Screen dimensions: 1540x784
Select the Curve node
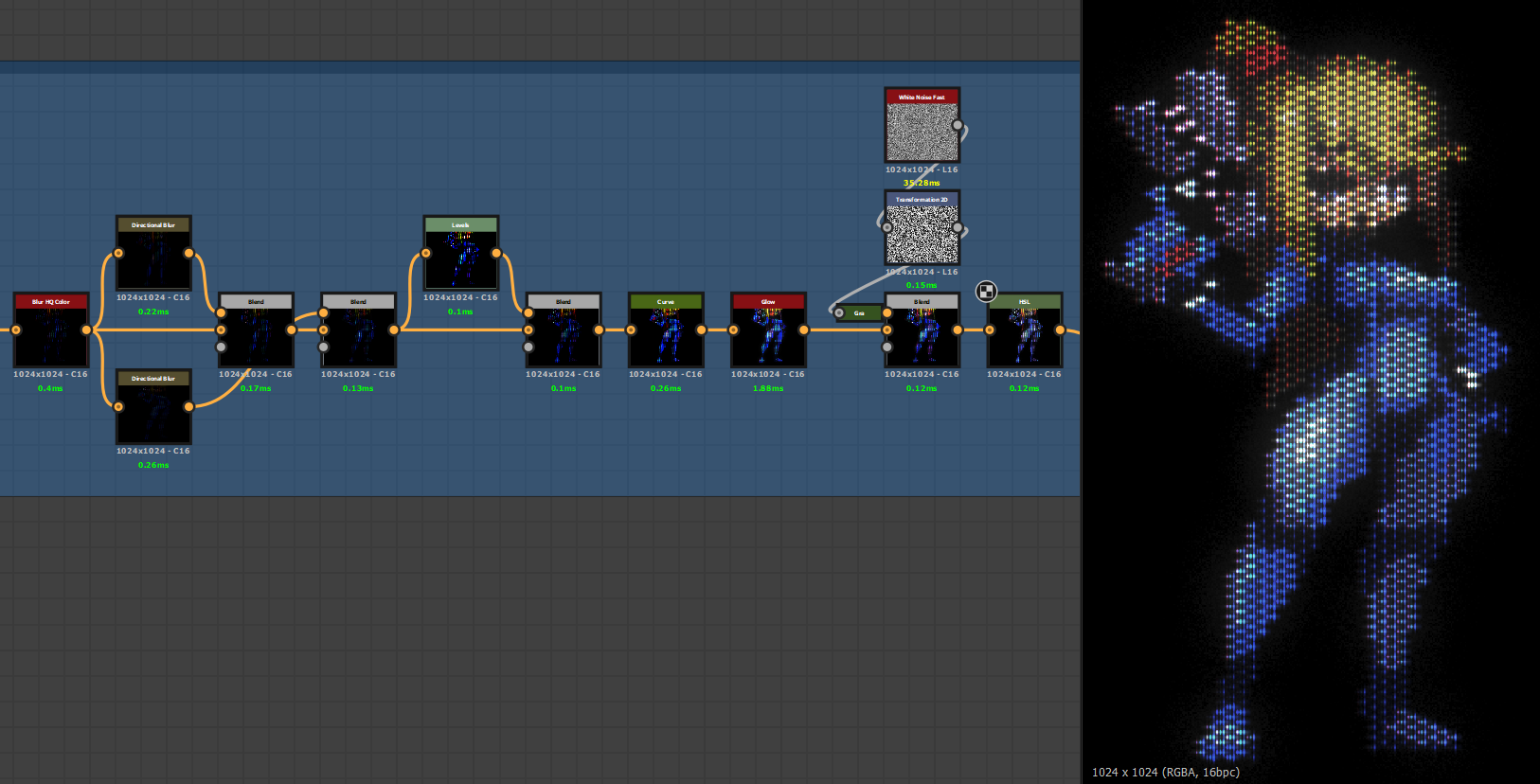pos(666,330)
